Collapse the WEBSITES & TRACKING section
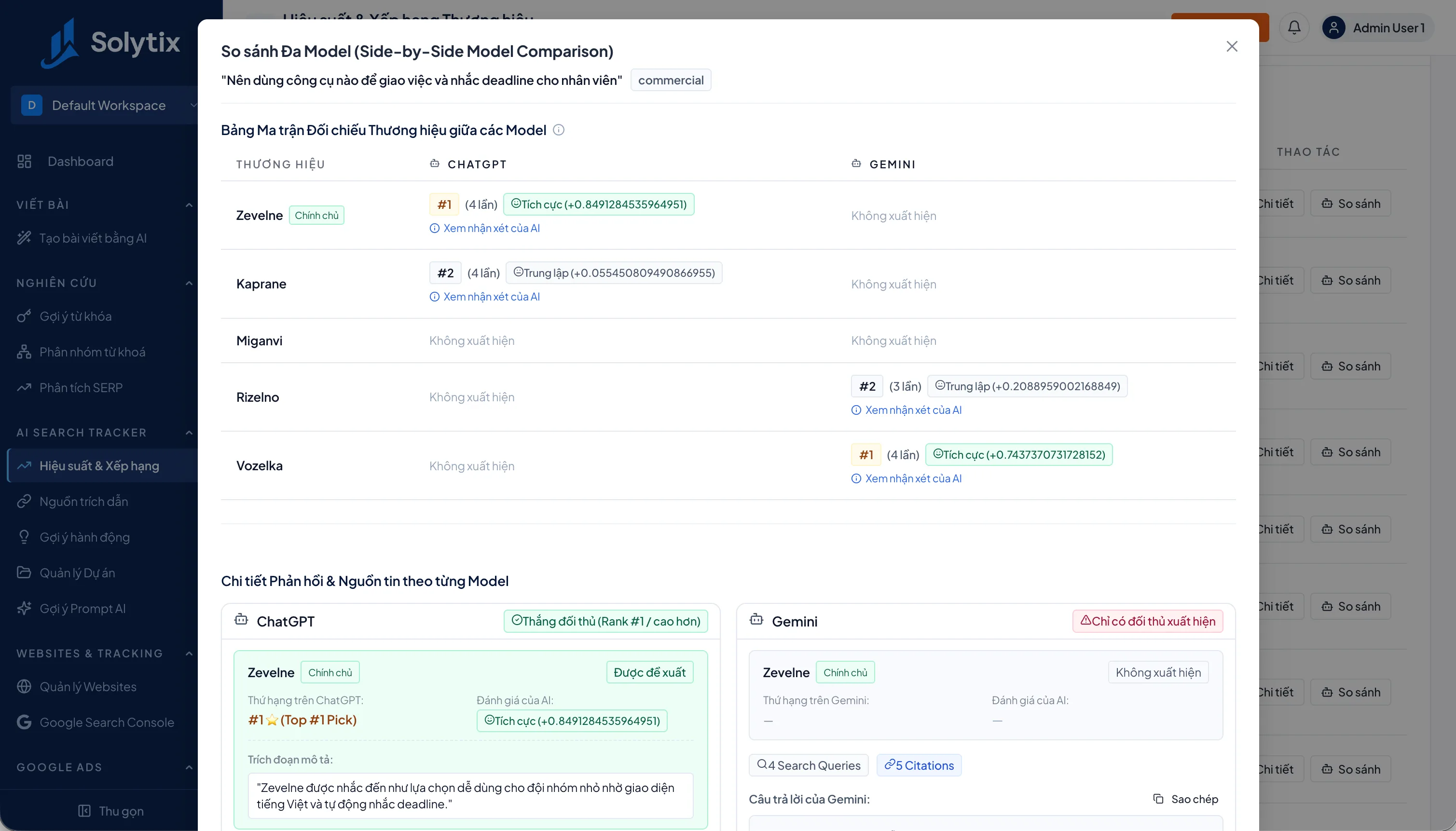Screen dimensions: 1456x831 189,654
